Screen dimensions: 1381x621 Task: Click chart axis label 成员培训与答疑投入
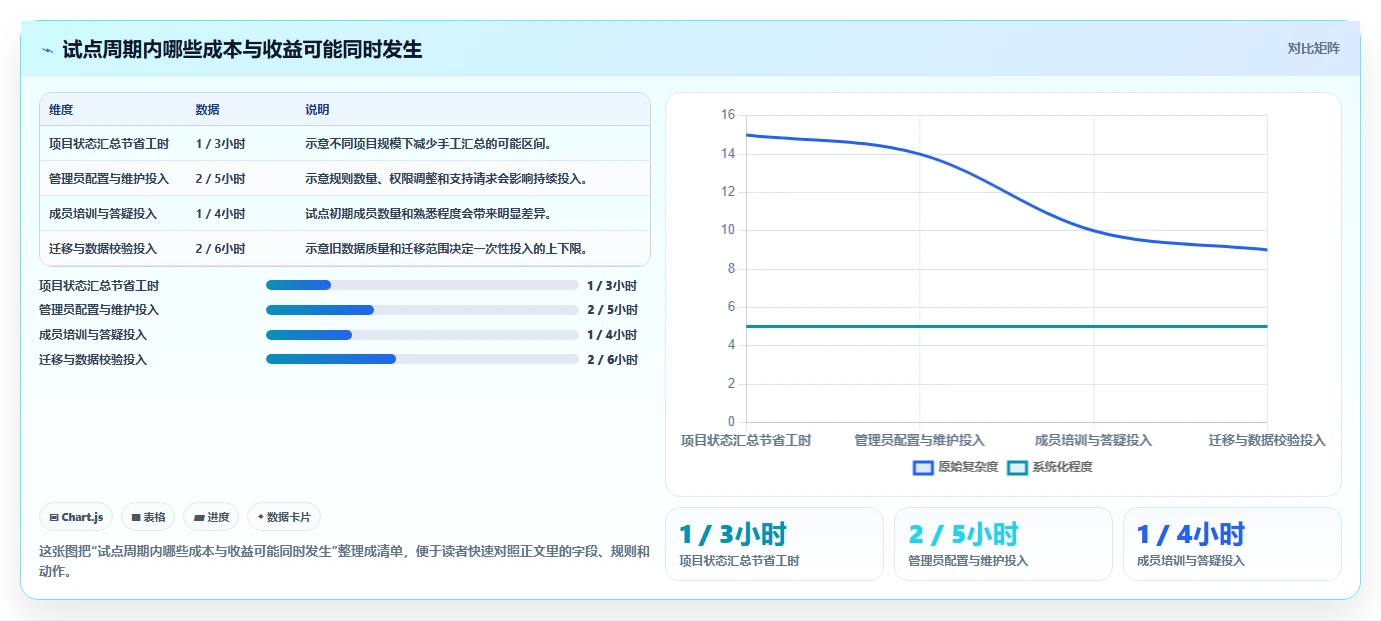point(1093,440)
